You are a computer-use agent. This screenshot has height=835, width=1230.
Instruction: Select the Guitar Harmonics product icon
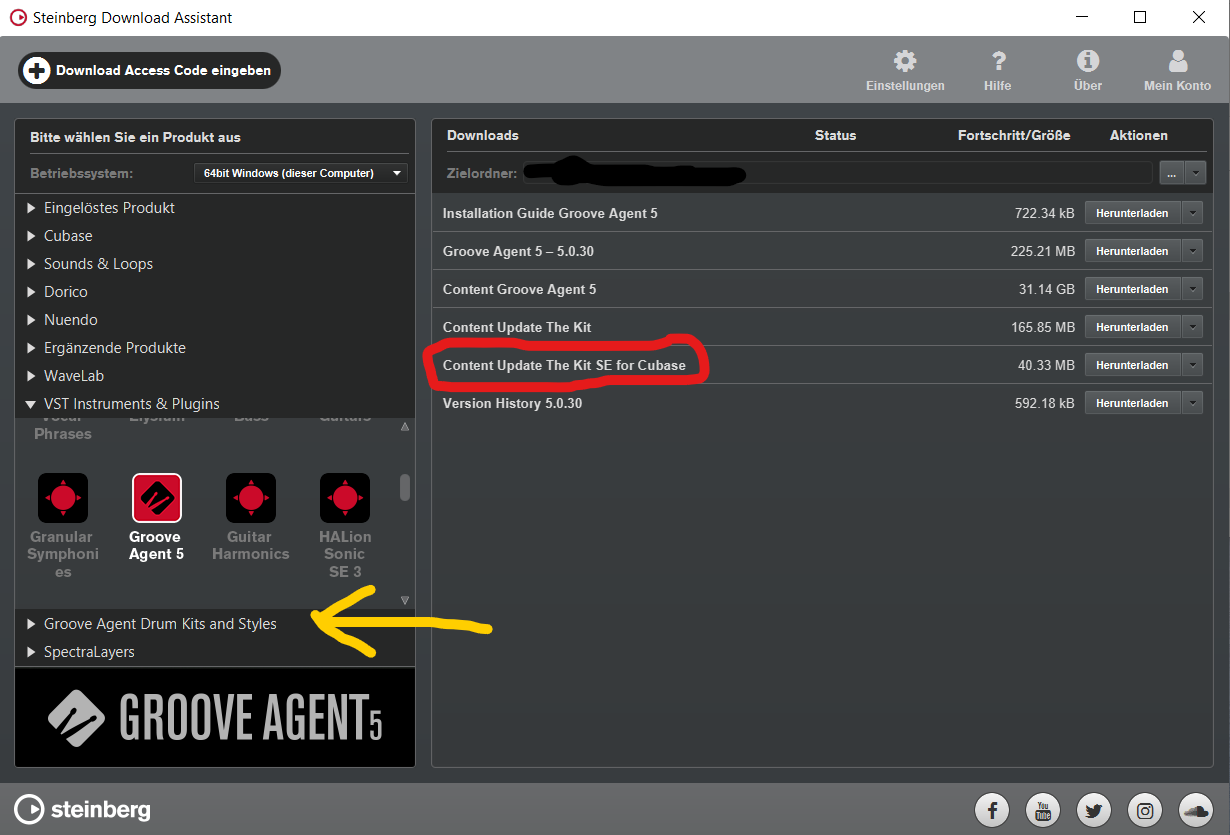[x=251, y=498]
